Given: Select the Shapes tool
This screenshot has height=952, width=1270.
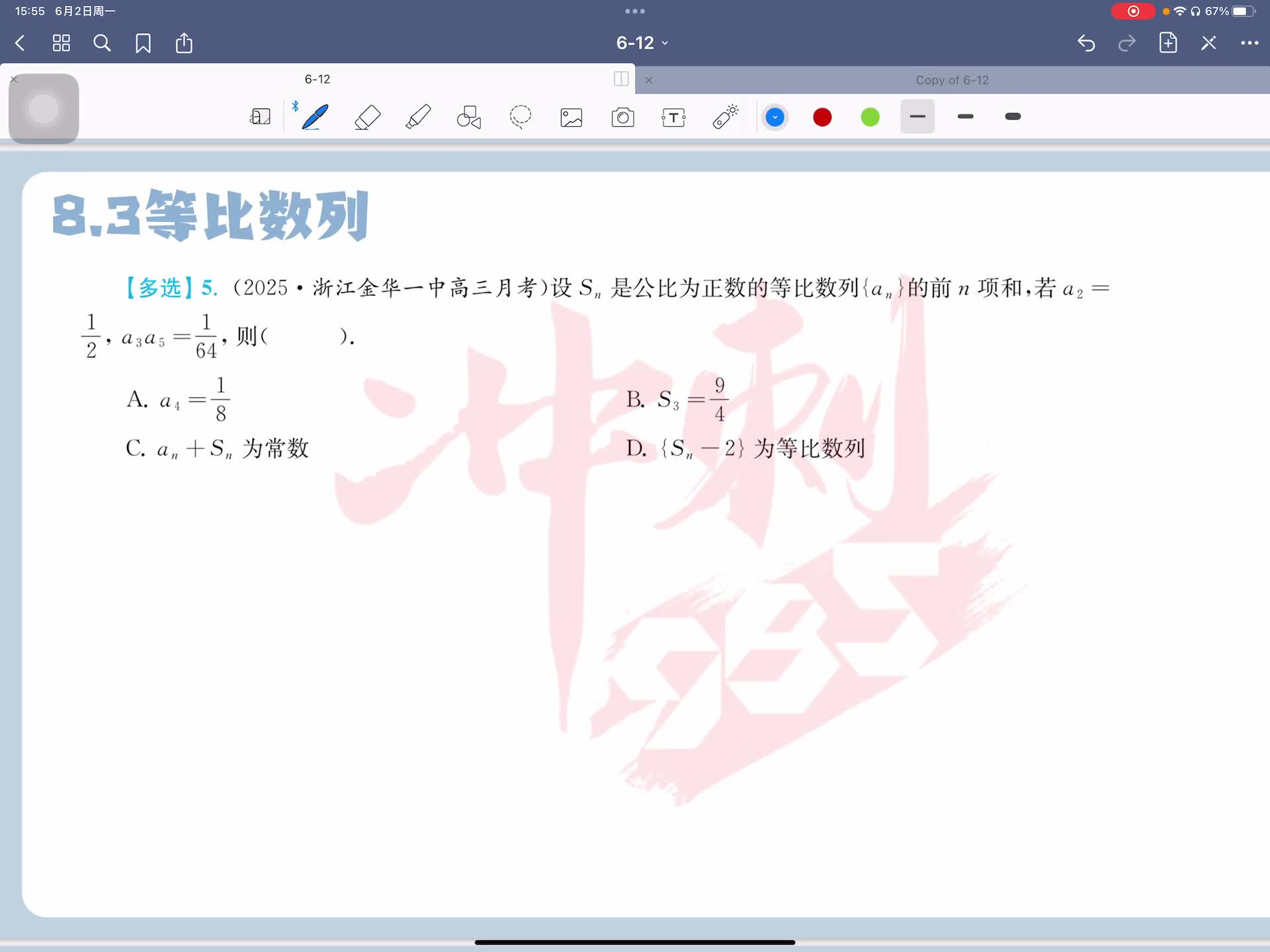Looking at the screenshot, I should click(469, 117).
